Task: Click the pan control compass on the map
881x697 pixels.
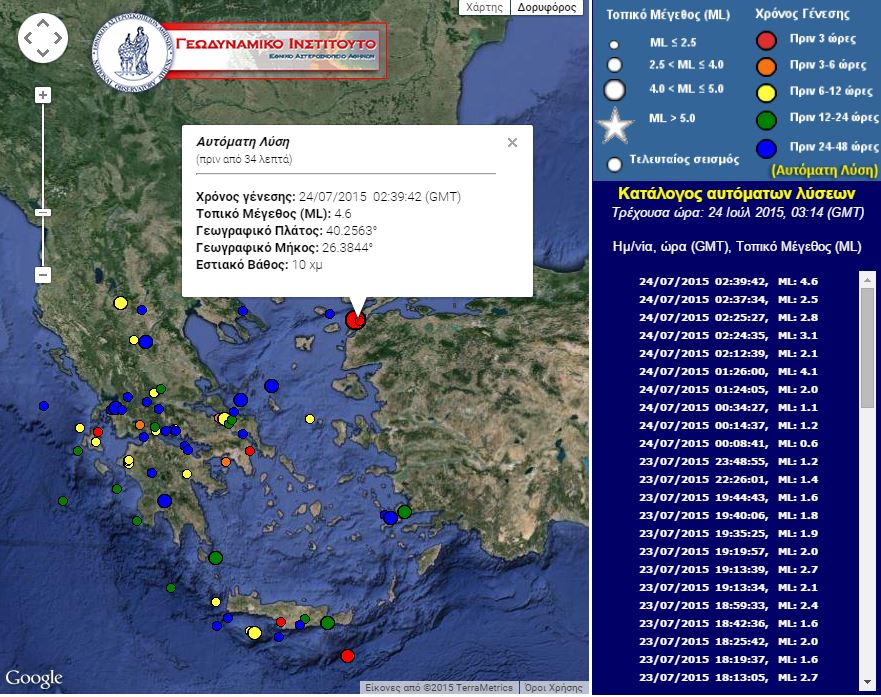Action: coord(43,37)
